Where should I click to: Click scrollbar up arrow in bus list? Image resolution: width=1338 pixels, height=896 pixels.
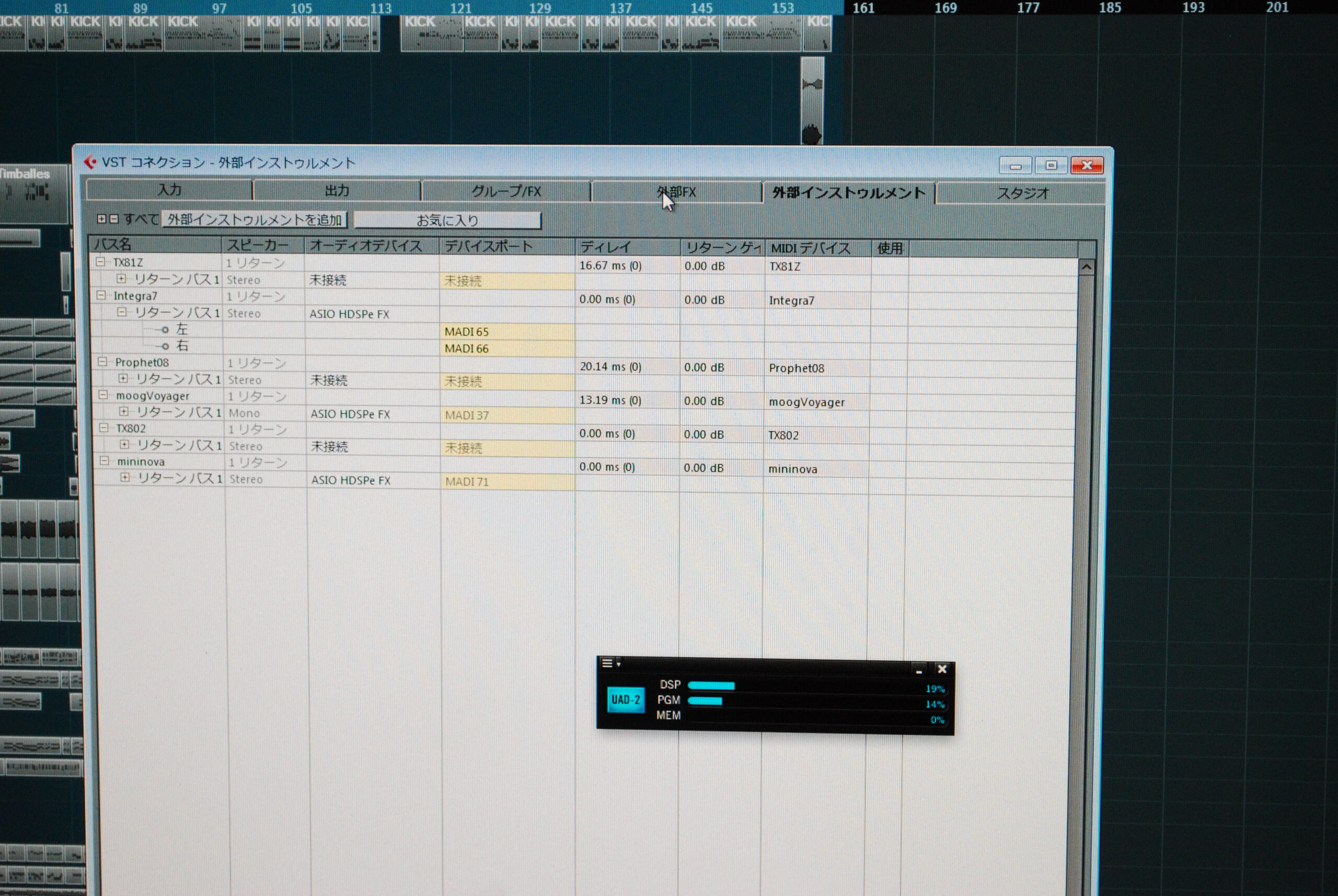click(x=1087, y=267)
